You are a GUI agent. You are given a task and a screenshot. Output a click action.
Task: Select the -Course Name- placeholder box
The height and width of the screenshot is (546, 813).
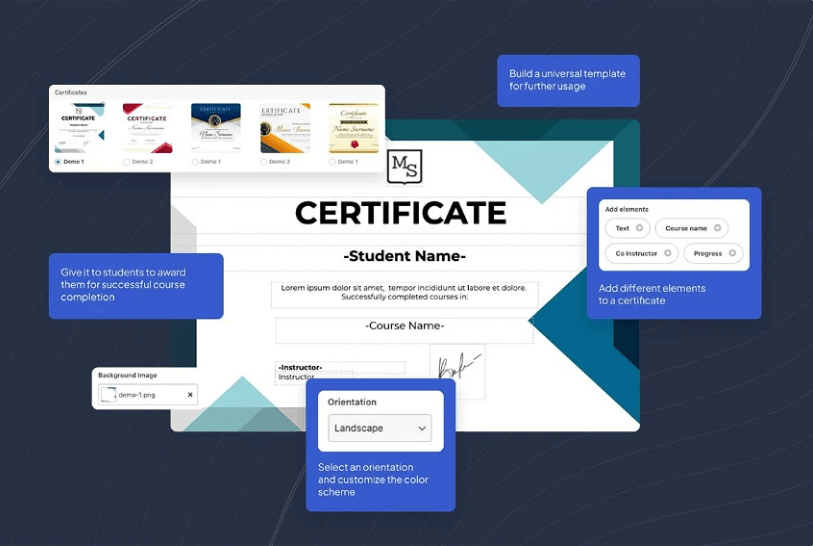[404, 326]
